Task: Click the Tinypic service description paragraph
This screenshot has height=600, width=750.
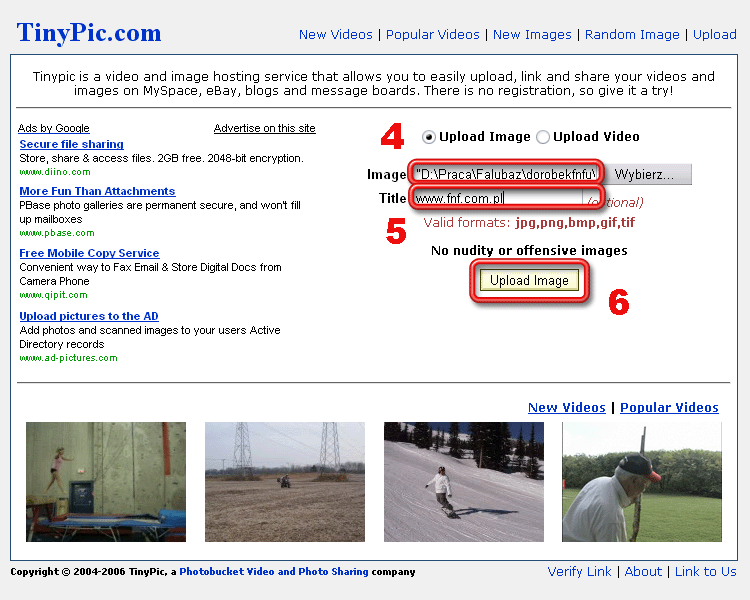Action: [x=374, y=84]
